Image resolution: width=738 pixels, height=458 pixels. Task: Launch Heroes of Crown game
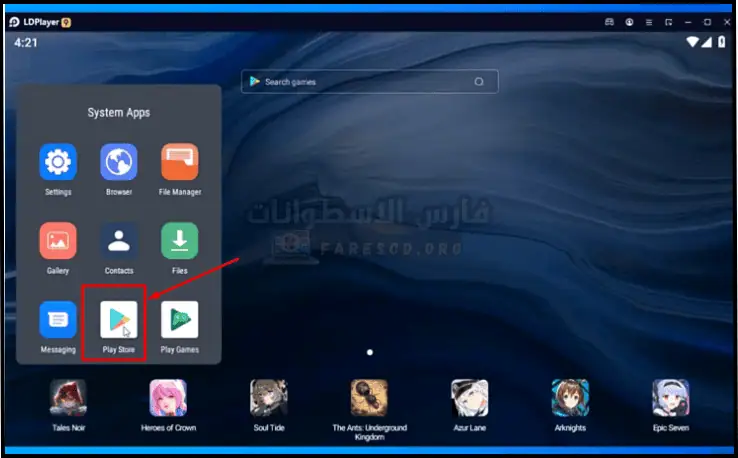[168, 398]
